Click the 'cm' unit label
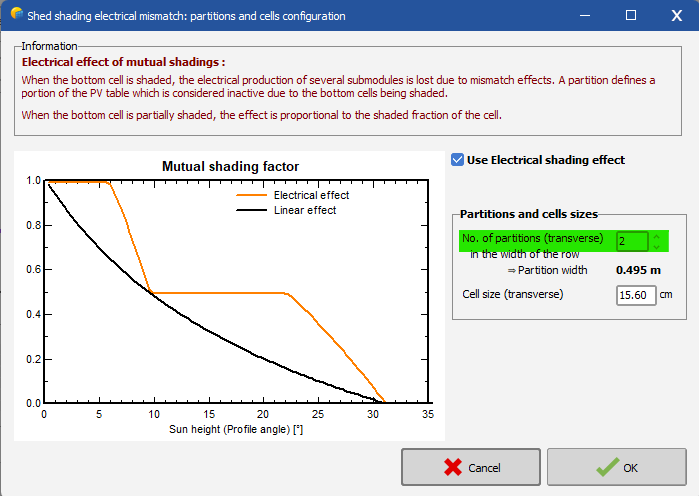The image size is (699, 496). point(666,295)
